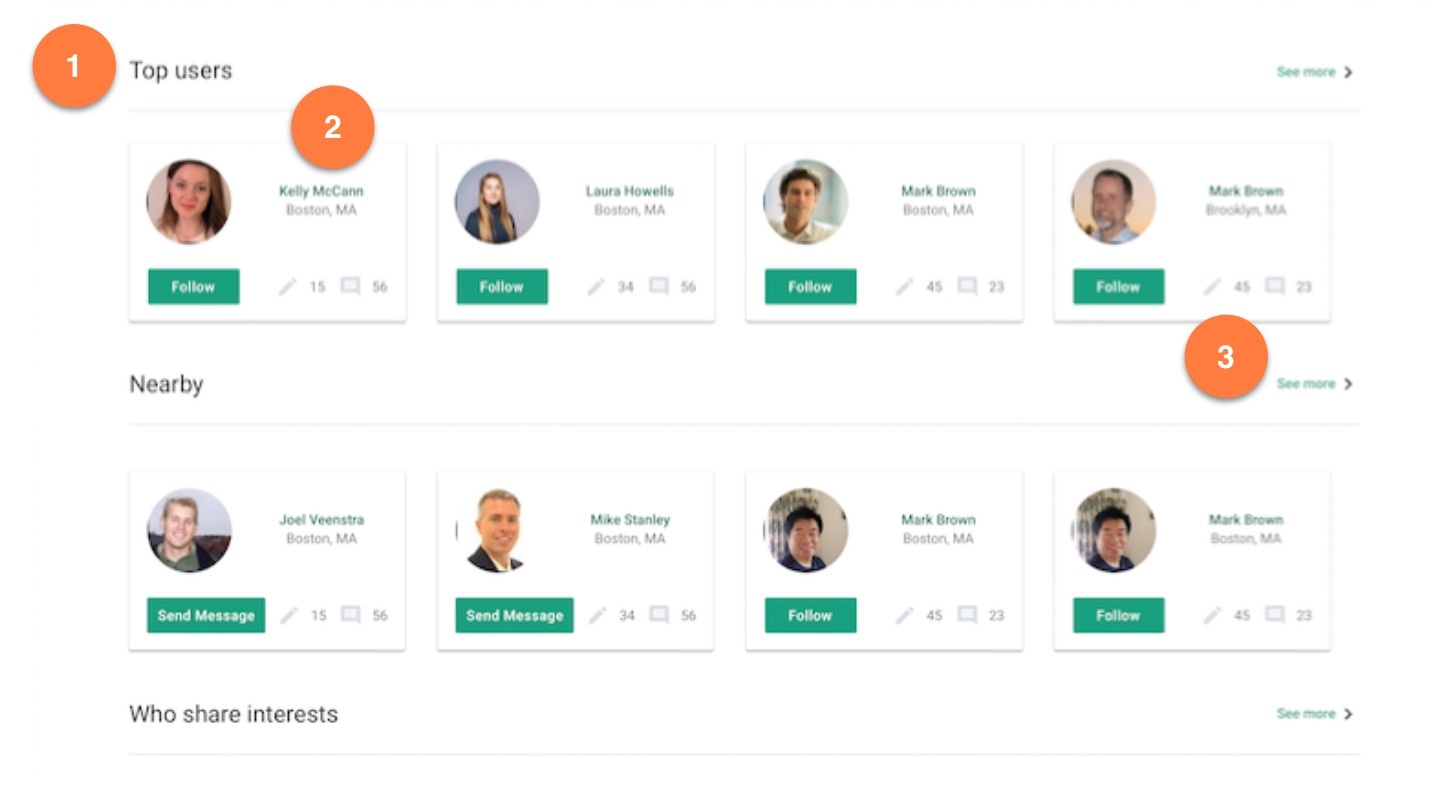Click the comment icon on Kelly McCann's card

(350, 287)
